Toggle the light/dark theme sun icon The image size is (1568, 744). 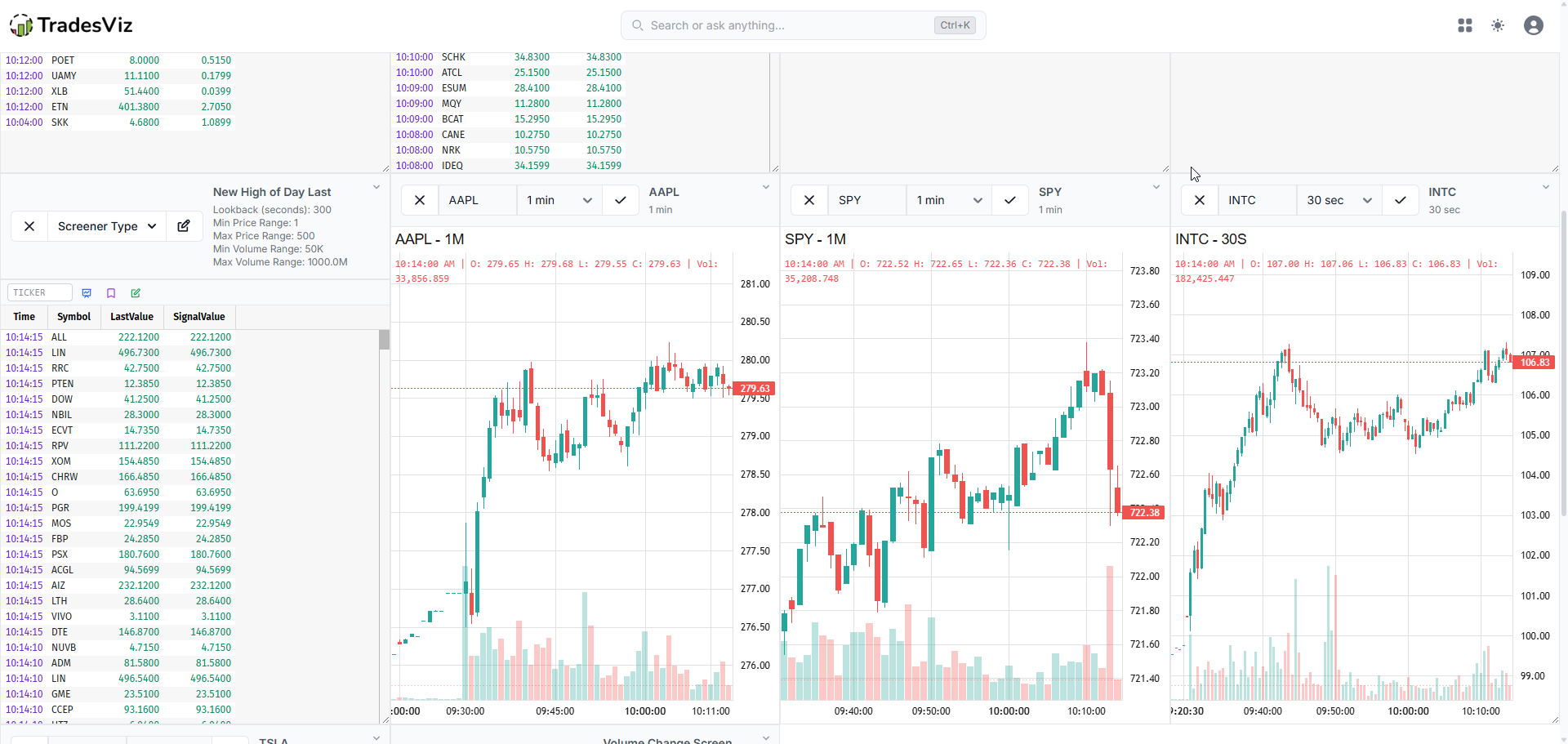[x=1498, y=25]
